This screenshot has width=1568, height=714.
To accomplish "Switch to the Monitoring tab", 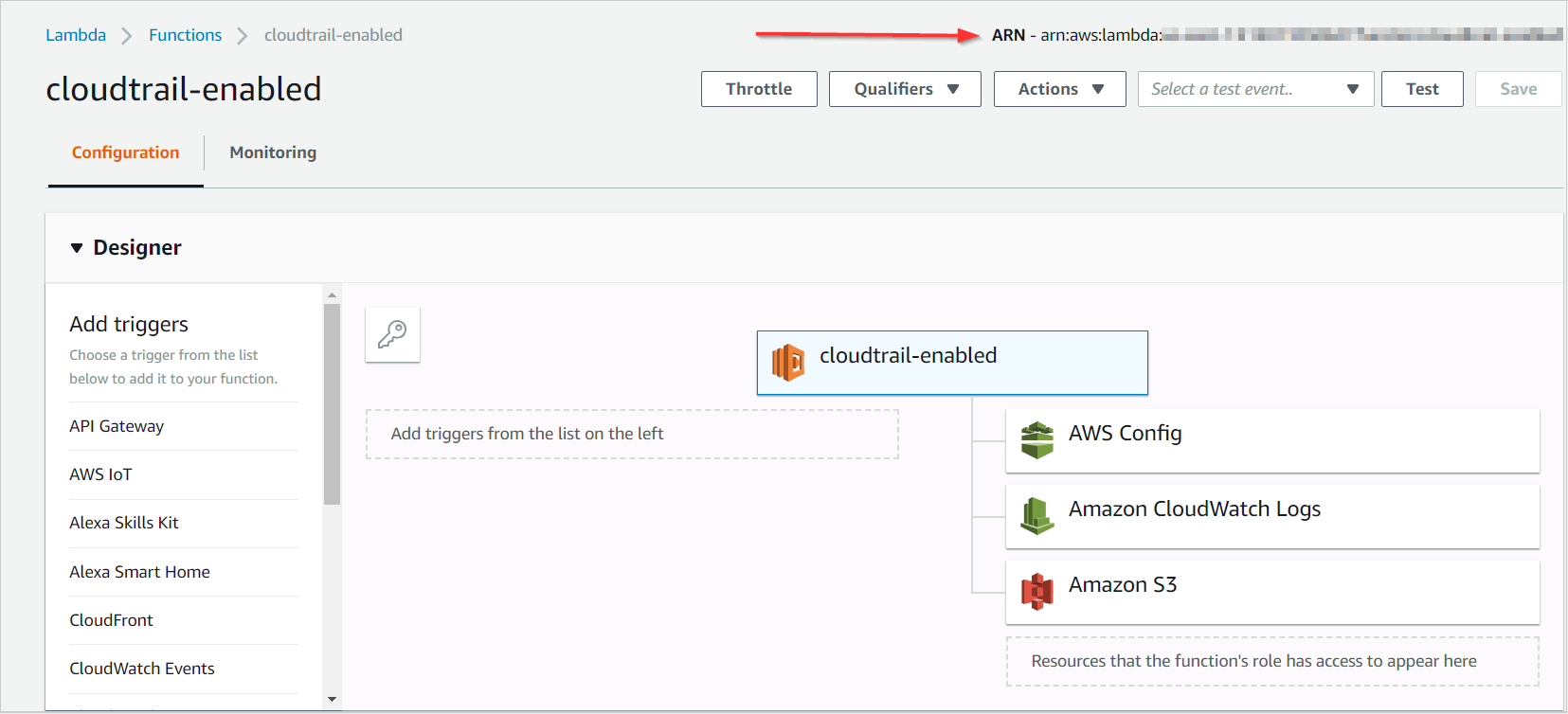I will (273, 152).
